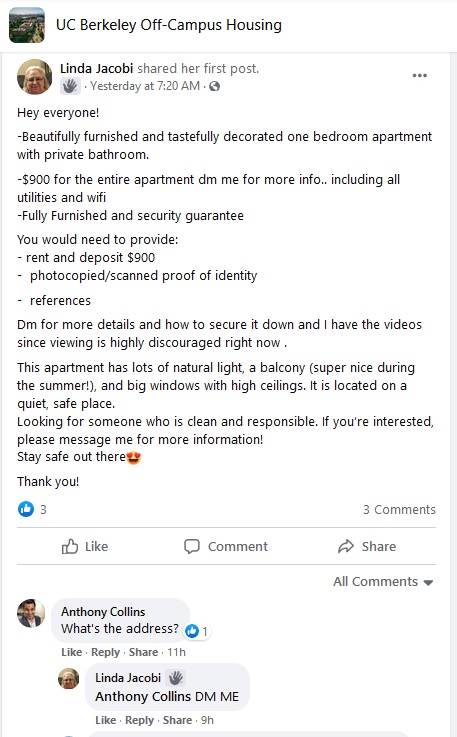Share the post using the arrow button
The height and width of the screenshot is (737, 457).
click(x=367, y=546)
